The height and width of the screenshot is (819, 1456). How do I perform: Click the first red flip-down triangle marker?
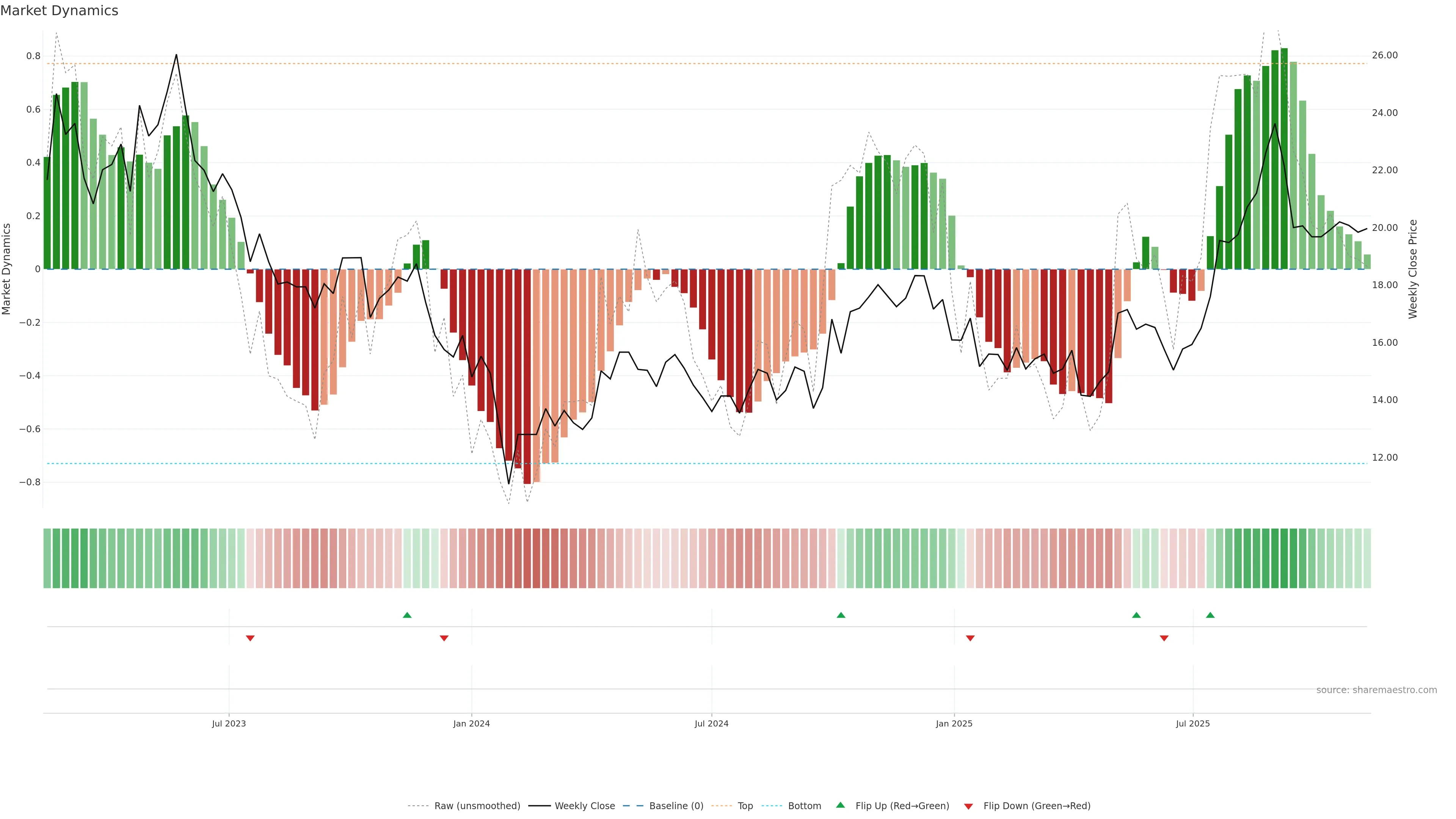[250, 638]
